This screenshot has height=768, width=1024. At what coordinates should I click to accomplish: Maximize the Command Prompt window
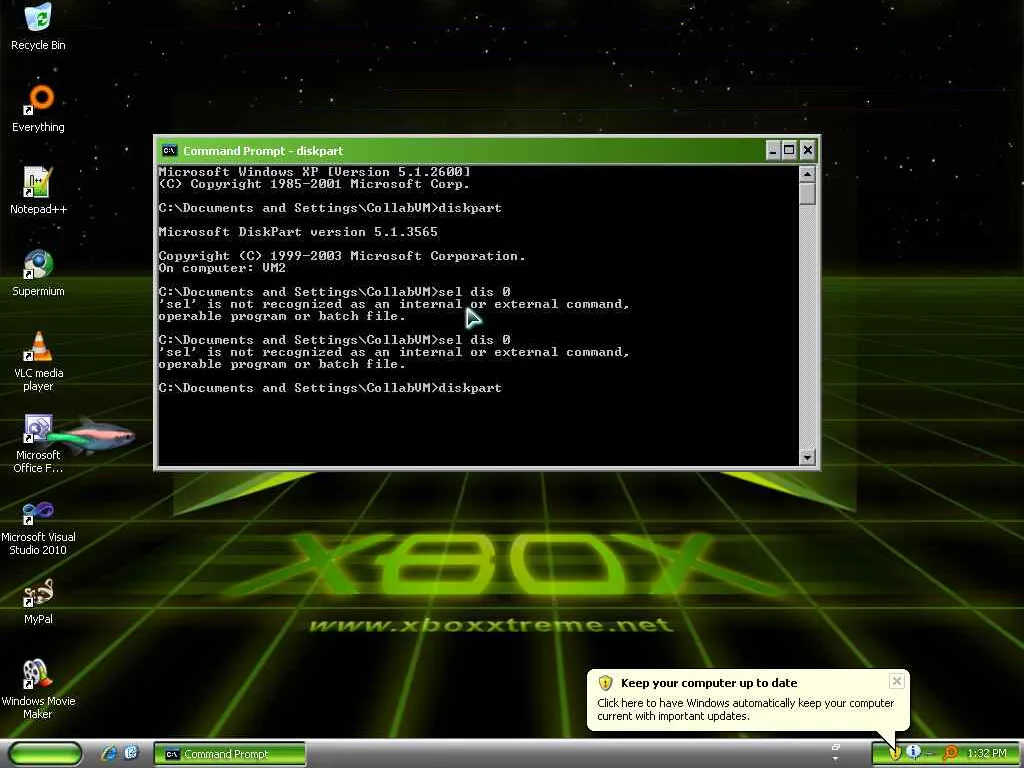(789, 151)
